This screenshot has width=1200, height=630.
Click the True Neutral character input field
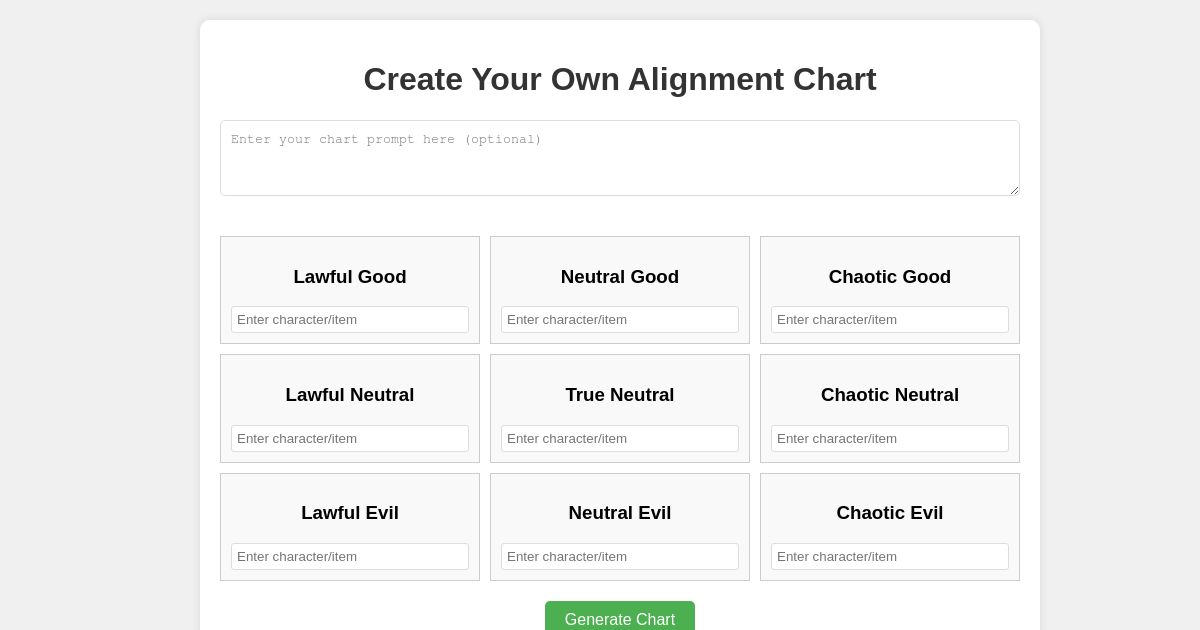point(620,438)
